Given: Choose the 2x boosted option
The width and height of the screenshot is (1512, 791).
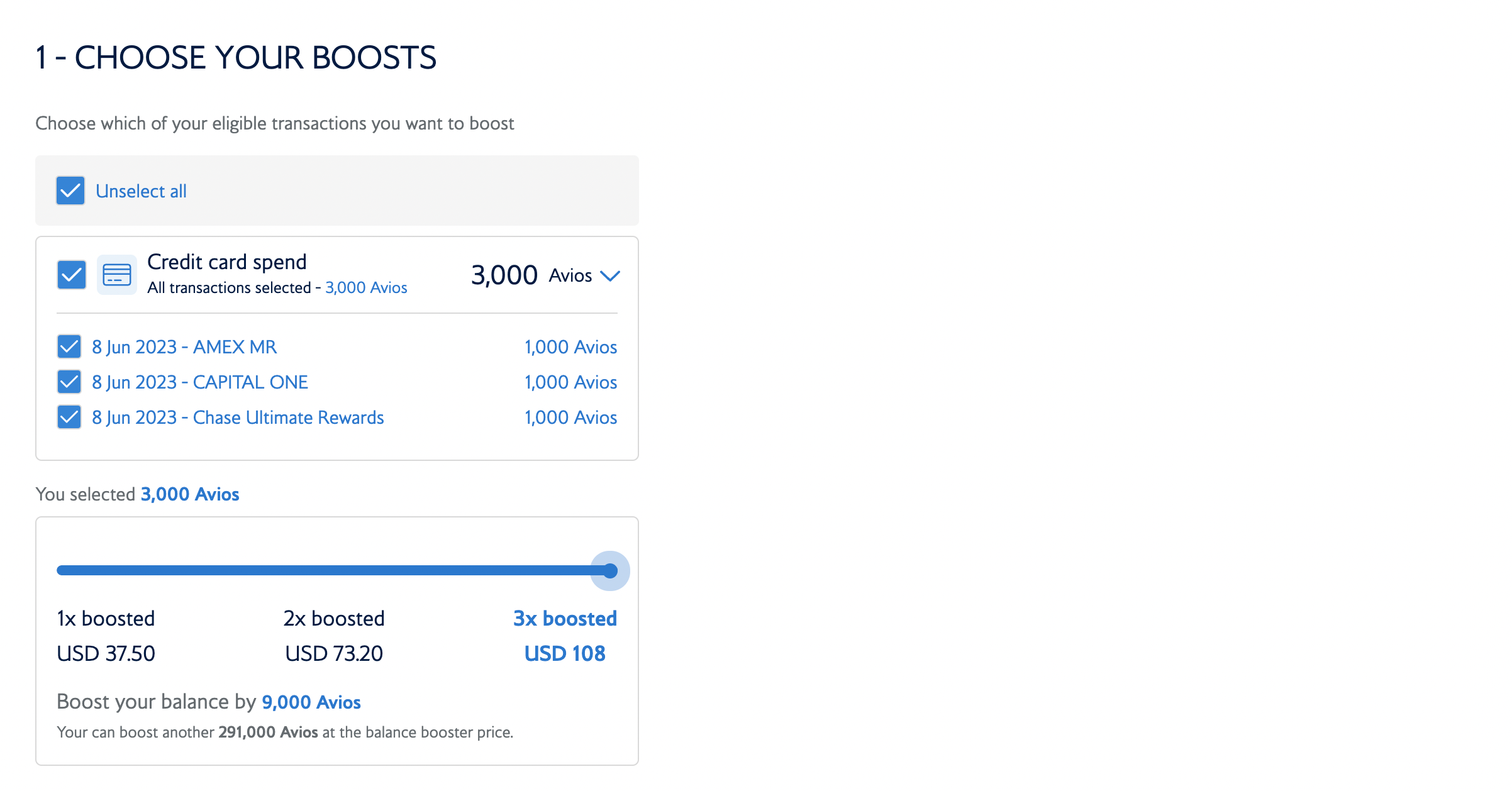Looking at the screenshot, I should tap(334, 619).
